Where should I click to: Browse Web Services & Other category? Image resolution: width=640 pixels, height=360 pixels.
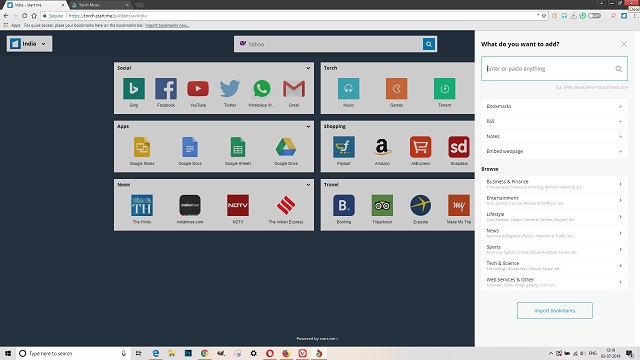point(554,282)
